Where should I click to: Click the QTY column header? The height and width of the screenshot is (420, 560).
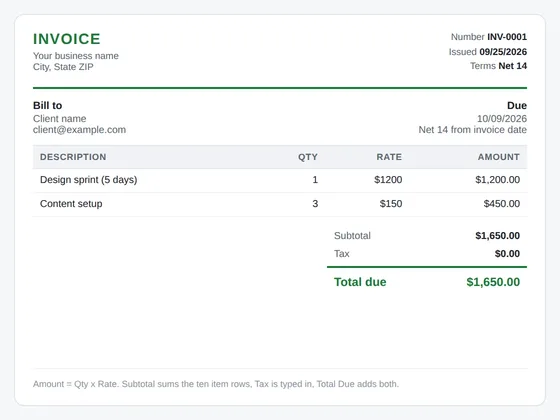click(x=308, y=157)
